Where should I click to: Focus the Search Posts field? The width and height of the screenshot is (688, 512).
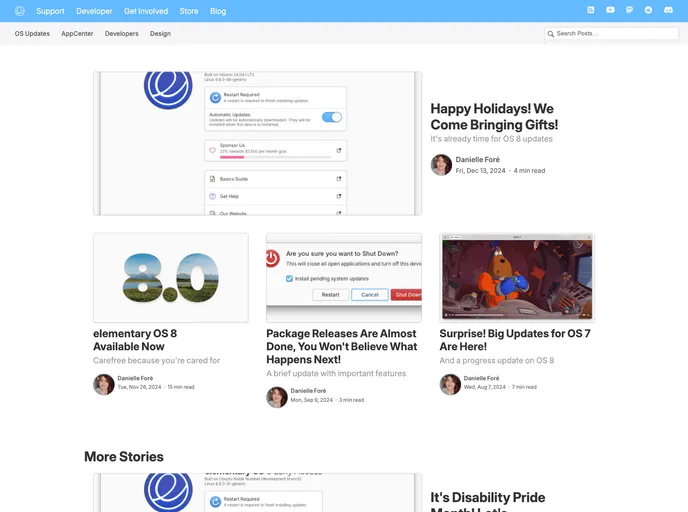click(x=611, y=33)
